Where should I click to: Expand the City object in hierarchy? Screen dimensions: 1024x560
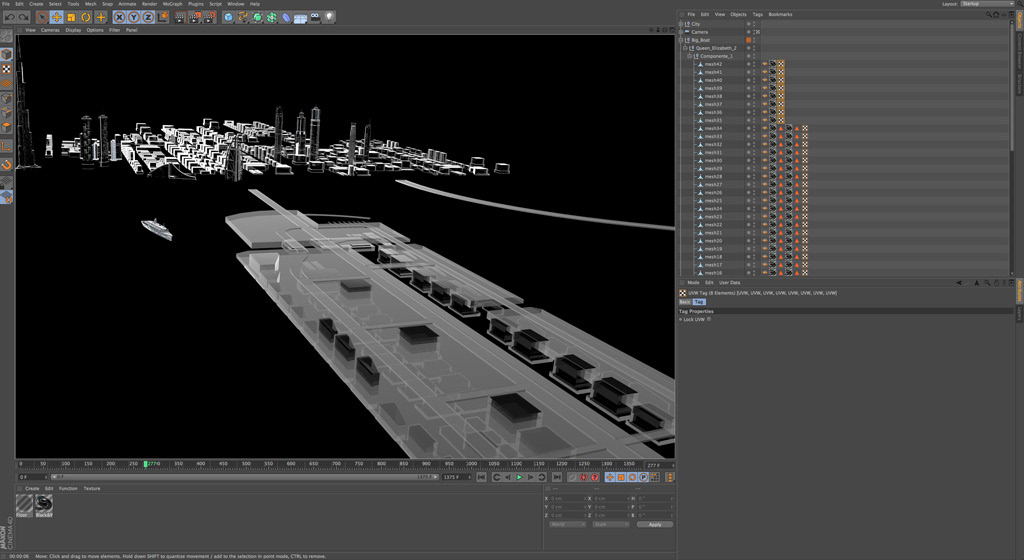coord(681,24)
